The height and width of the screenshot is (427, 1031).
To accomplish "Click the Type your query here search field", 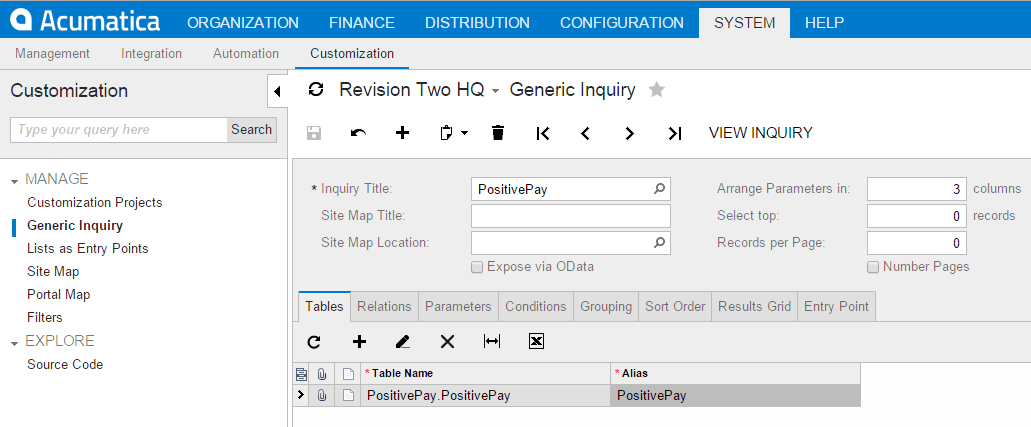I will point(119,130).
